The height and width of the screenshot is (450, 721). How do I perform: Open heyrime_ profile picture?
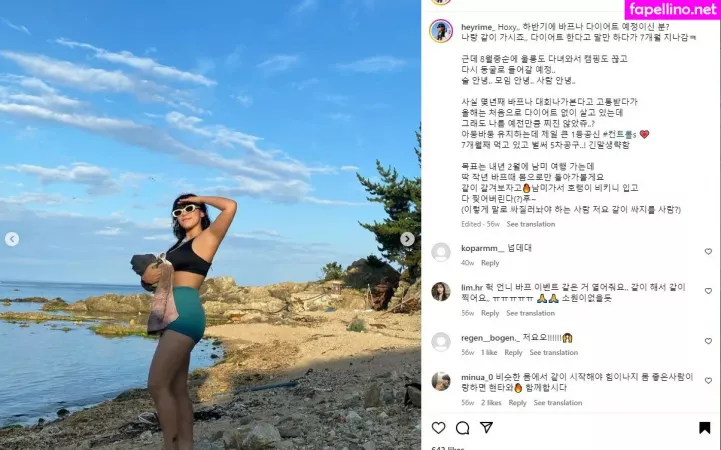(441, 31)
